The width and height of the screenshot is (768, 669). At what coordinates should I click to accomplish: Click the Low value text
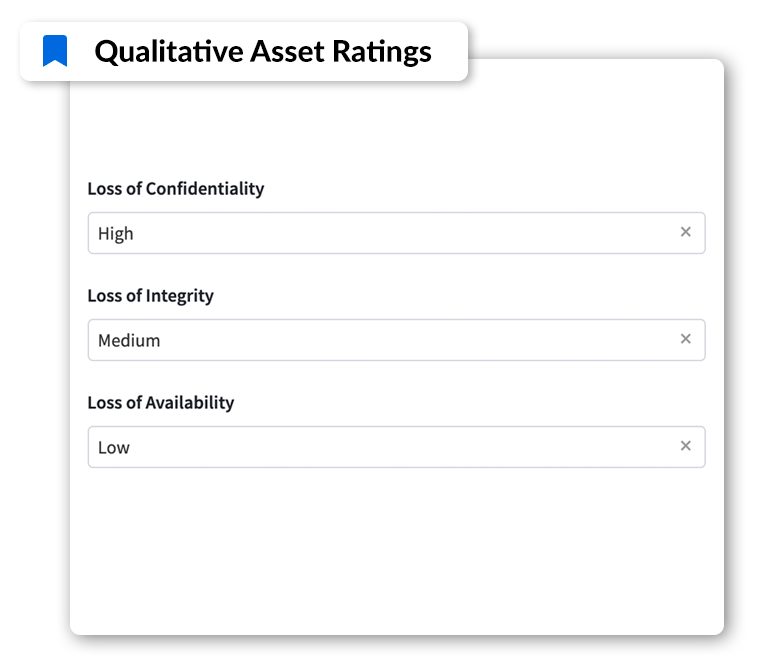(x=114, y=447)
